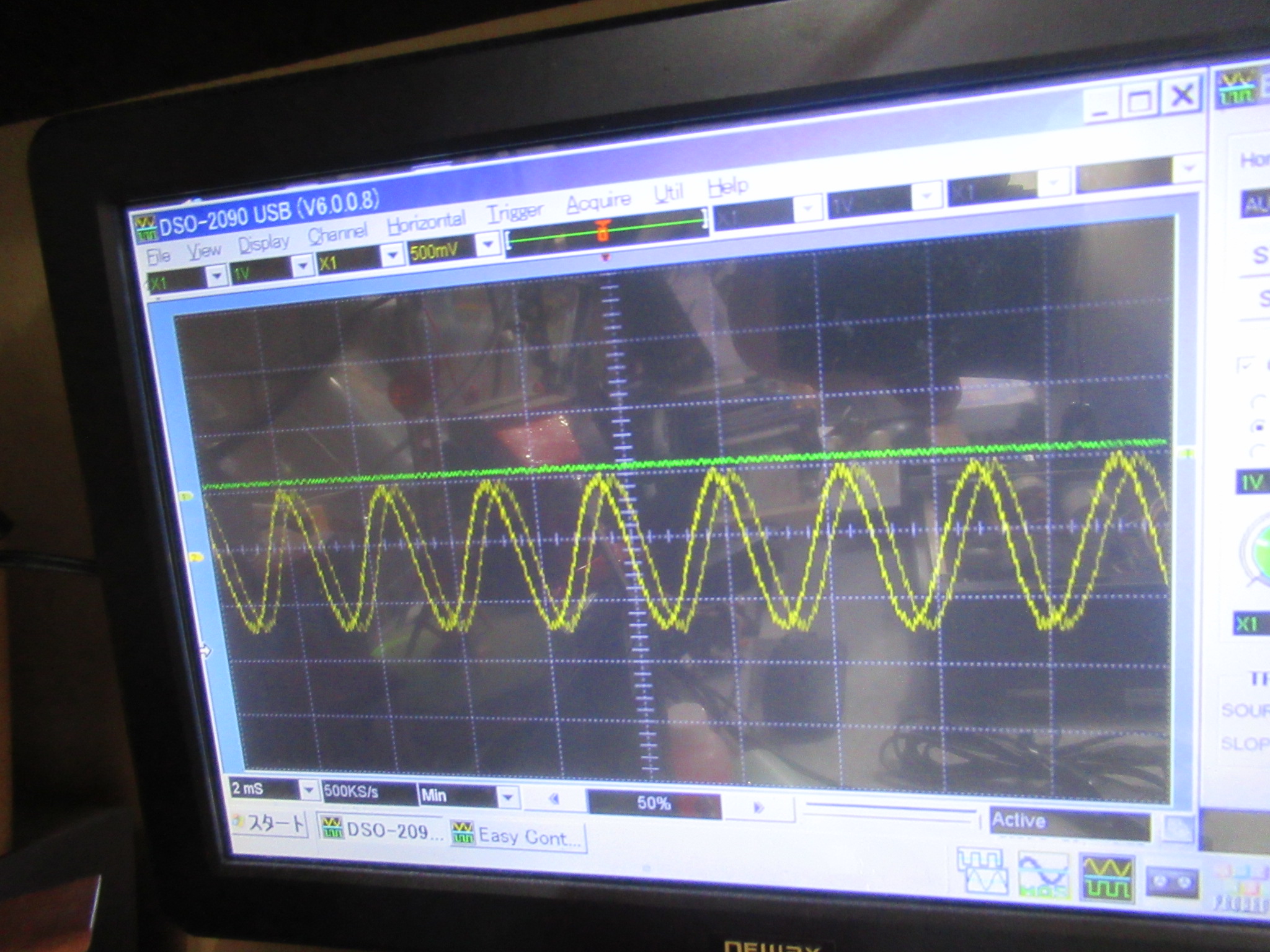Open the Trigger menu
The width and height of the screenshot is (1270, 952).
click(515, 213)
